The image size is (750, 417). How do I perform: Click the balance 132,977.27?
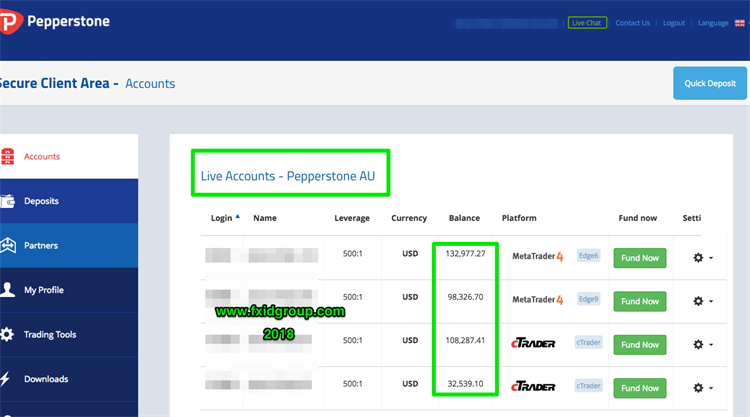coord(465,253)
